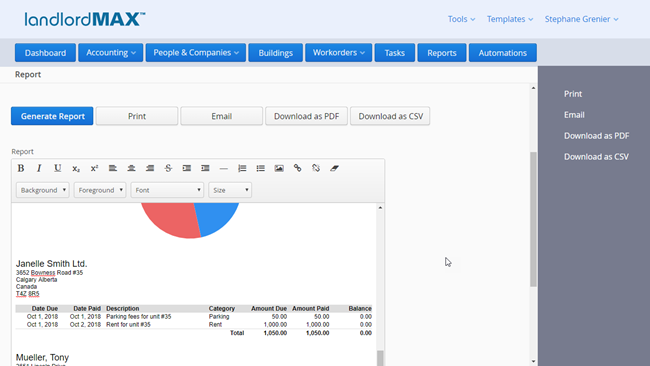Click 'Parking fees for unit #35' description
The image size is (650, 366).
[x=138, y=316]
